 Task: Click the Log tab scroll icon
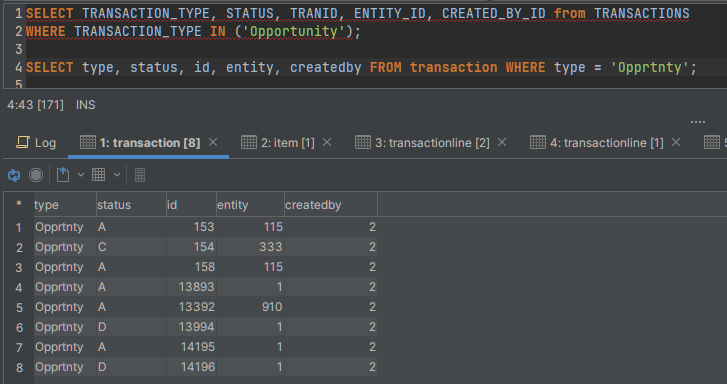pyautogui.click(x=23, y=142)
